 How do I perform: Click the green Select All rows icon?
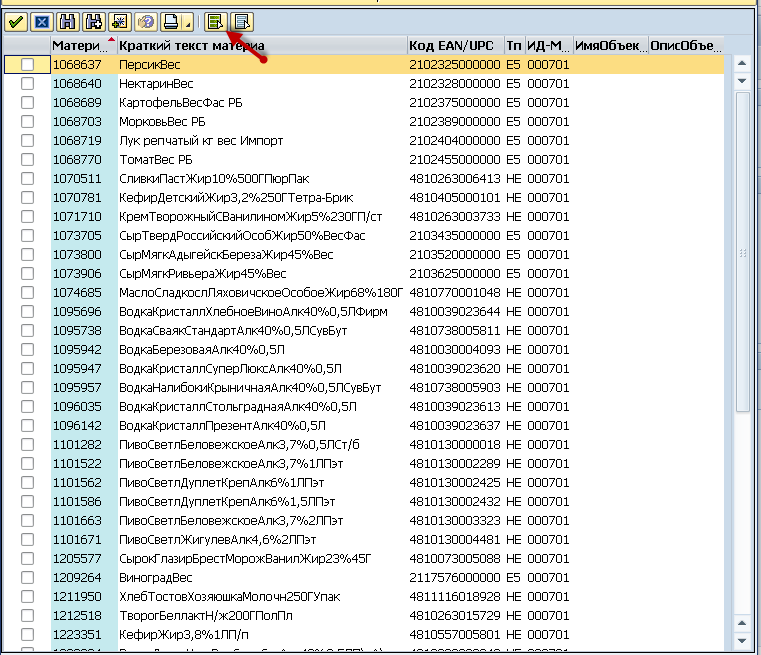click(x=215, y=22)
